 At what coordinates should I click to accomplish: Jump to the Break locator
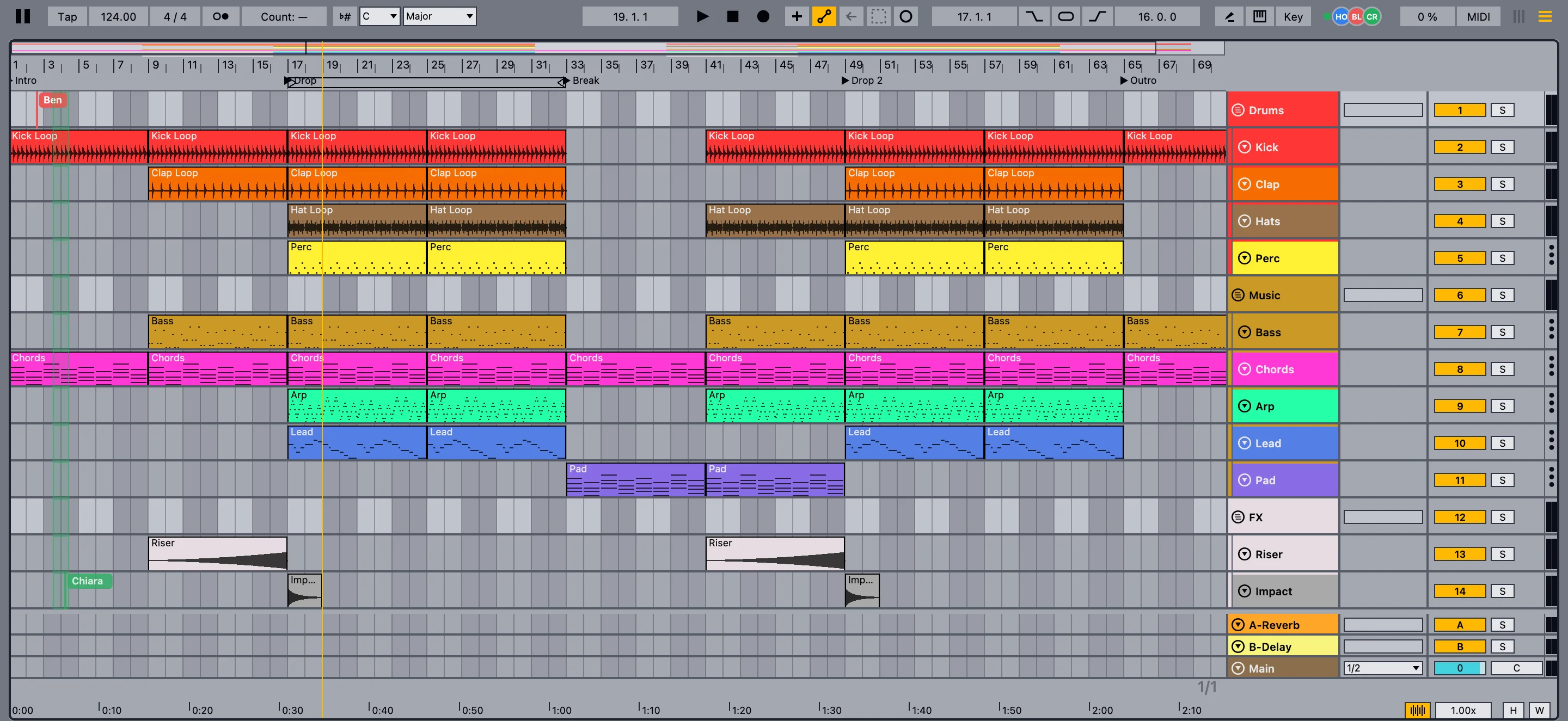pyautogui.click(x=582, y=81)
